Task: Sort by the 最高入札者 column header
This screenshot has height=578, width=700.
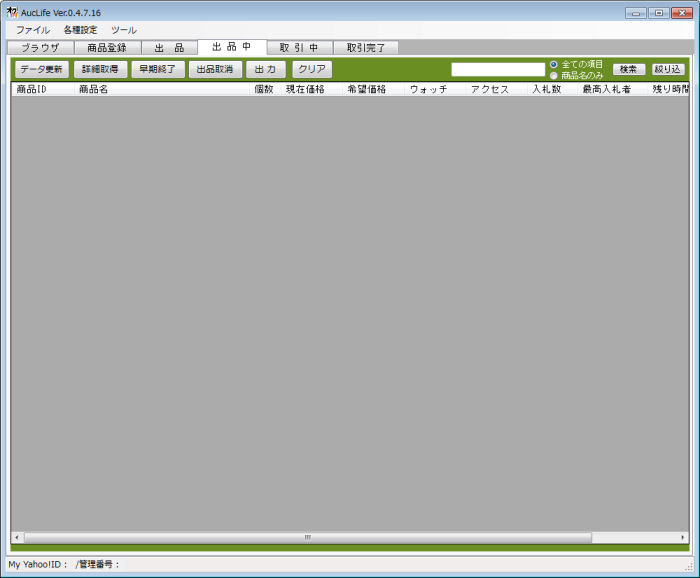Action: (x=612, y=89)
